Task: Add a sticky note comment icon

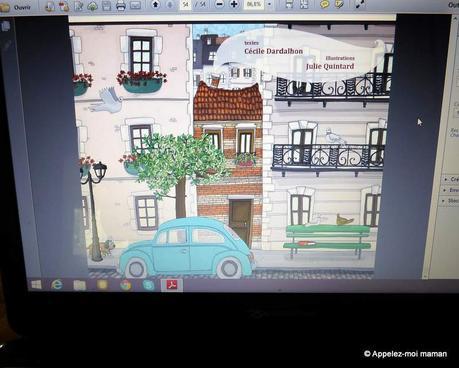Action: [324, 4]
